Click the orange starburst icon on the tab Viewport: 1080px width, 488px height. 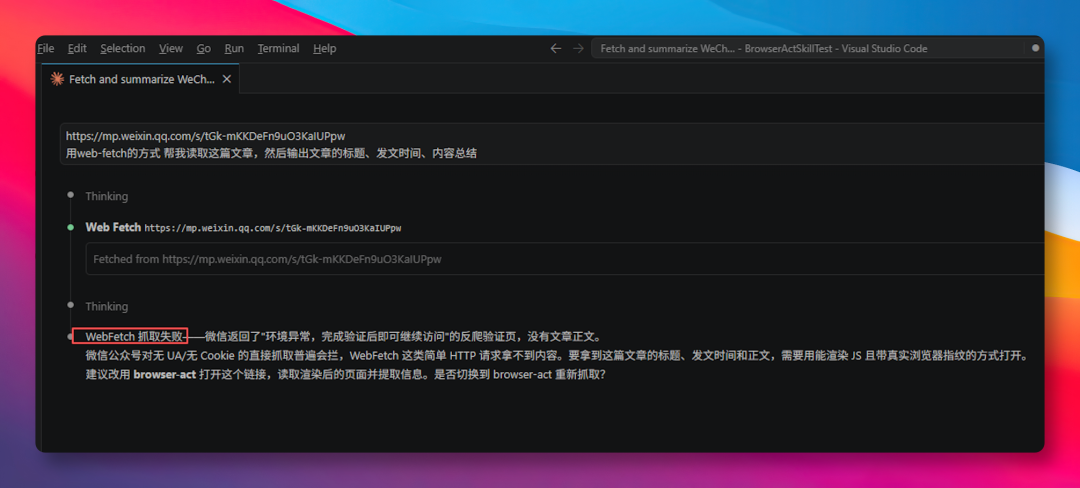click(57, 79)
